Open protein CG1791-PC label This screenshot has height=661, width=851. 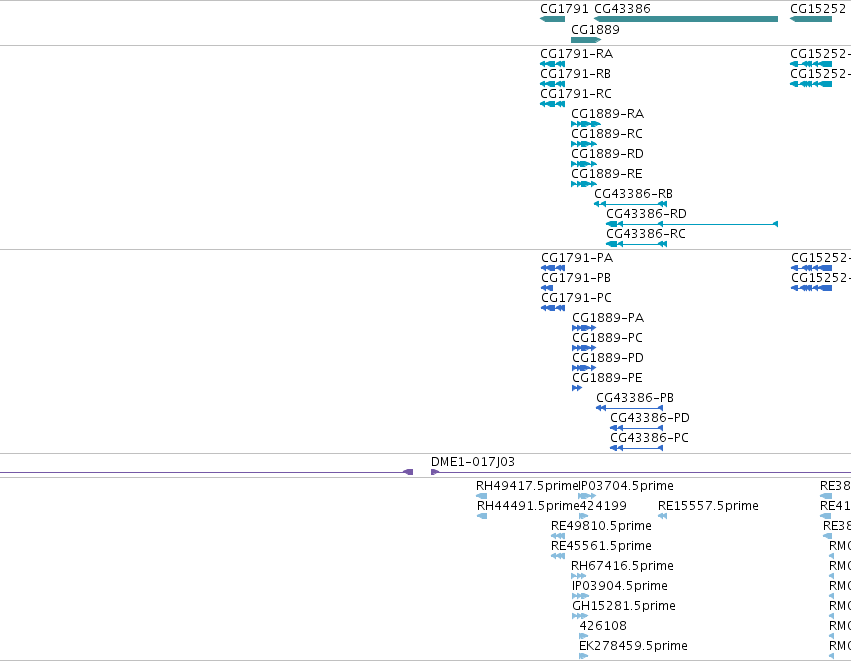[576, 298]
